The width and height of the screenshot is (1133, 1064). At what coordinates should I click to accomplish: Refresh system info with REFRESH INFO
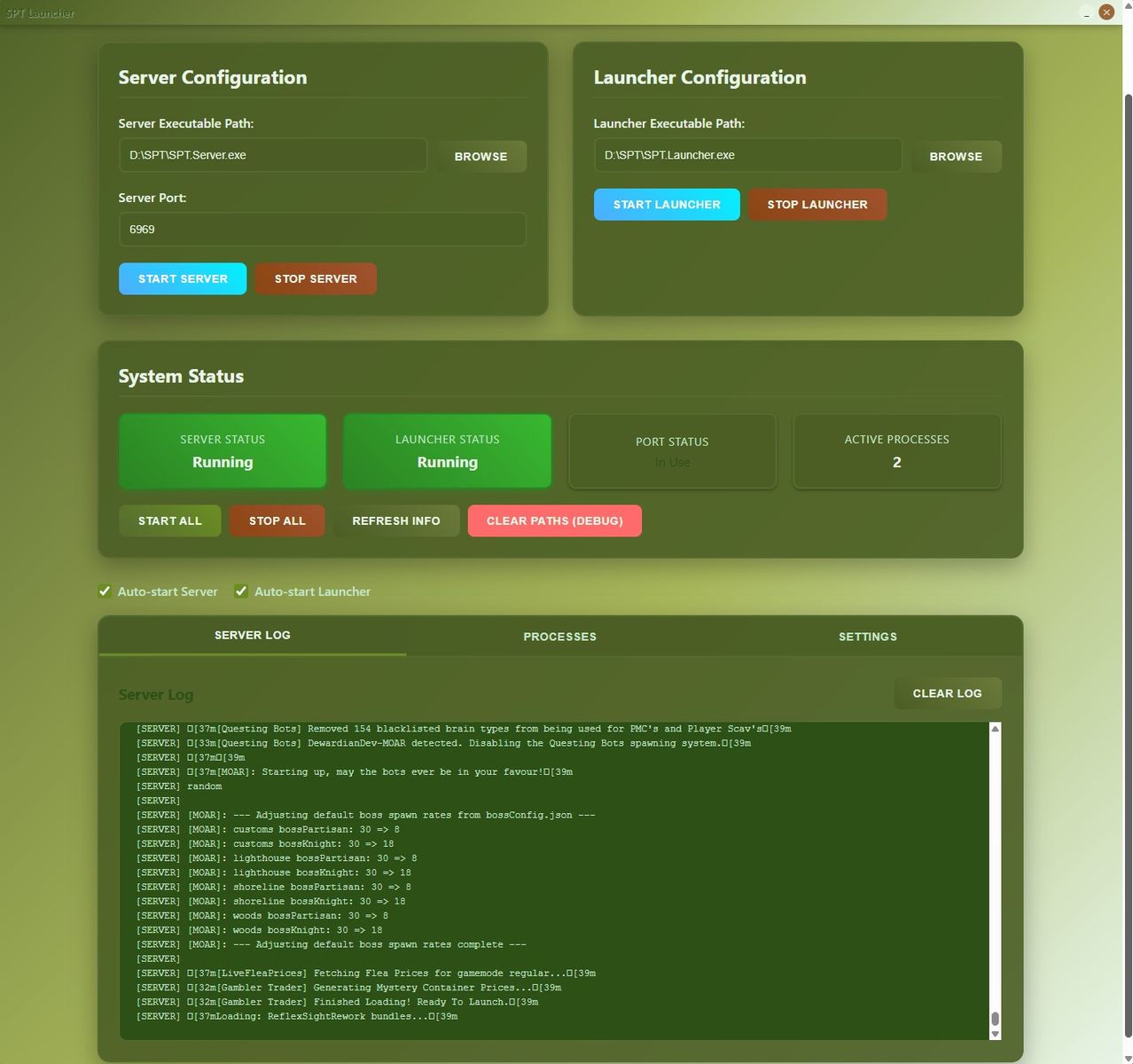396,520
